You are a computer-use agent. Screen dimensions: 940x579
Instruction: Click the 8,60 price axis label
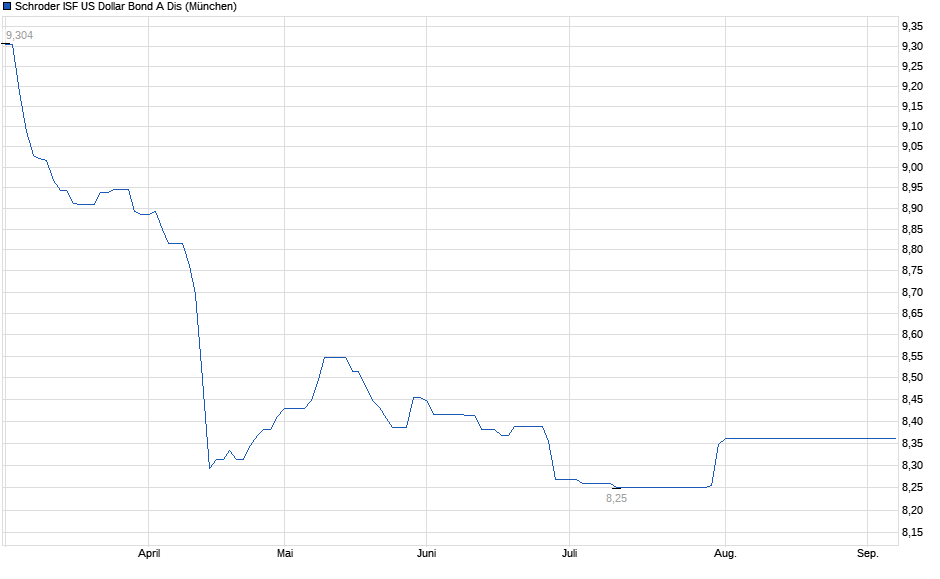point(912,334)
